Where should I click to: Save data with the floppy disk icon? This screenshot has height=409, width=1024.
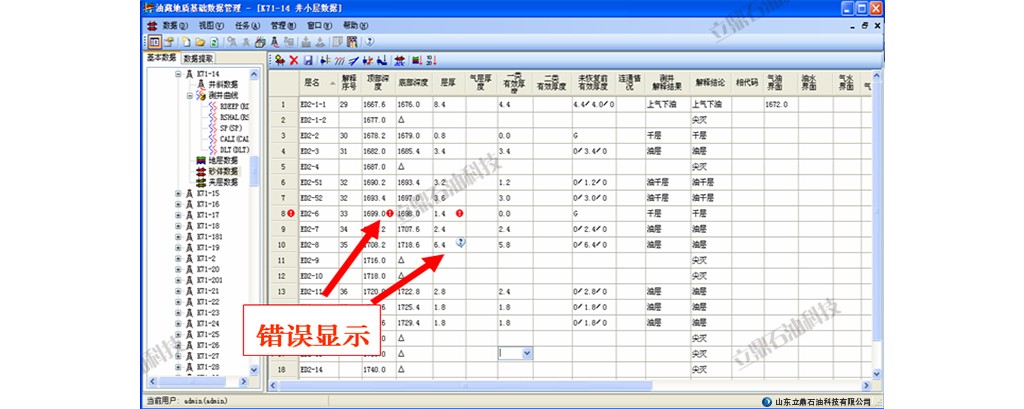(x=308, y=60)
